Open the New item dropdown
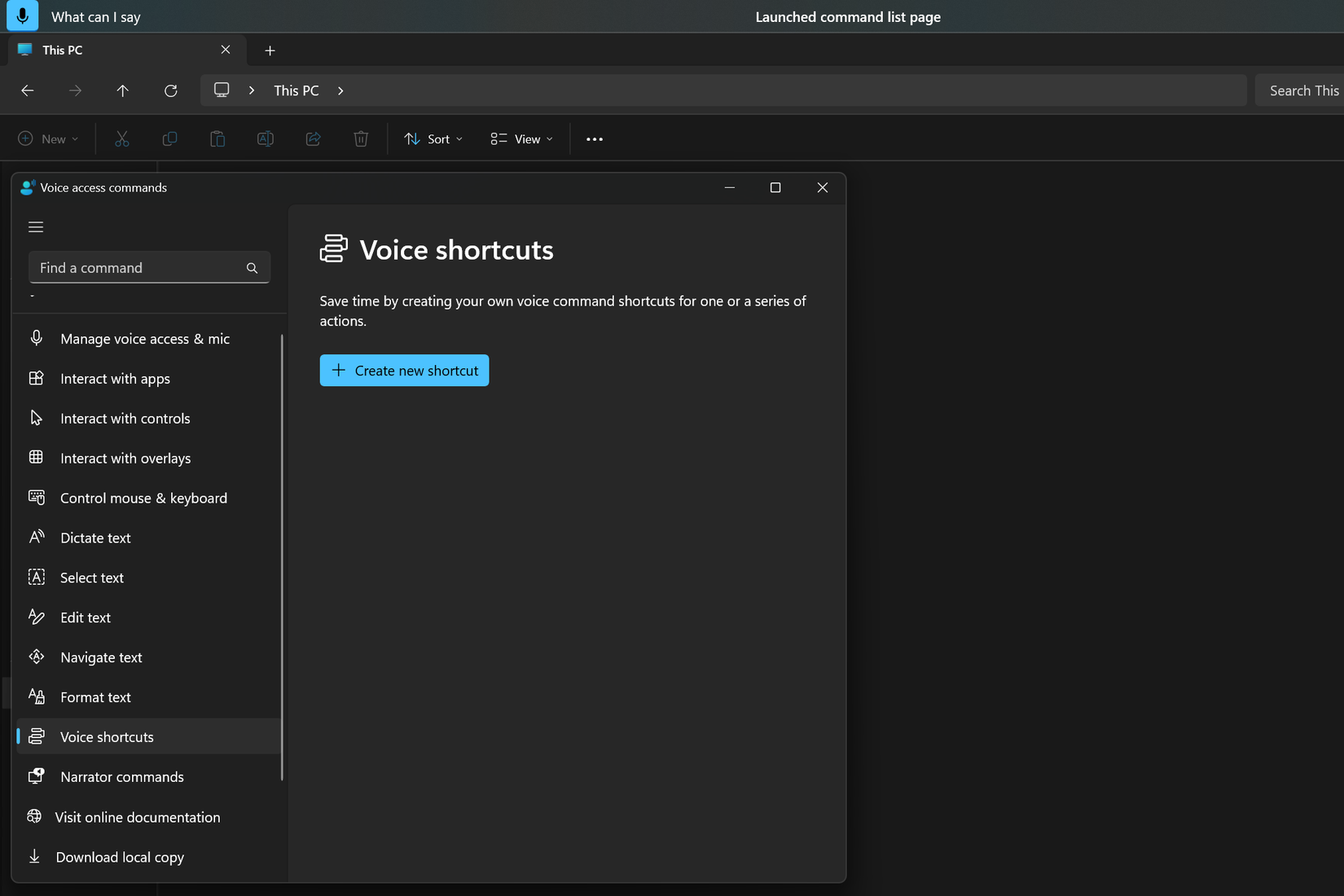 point(48,139)
